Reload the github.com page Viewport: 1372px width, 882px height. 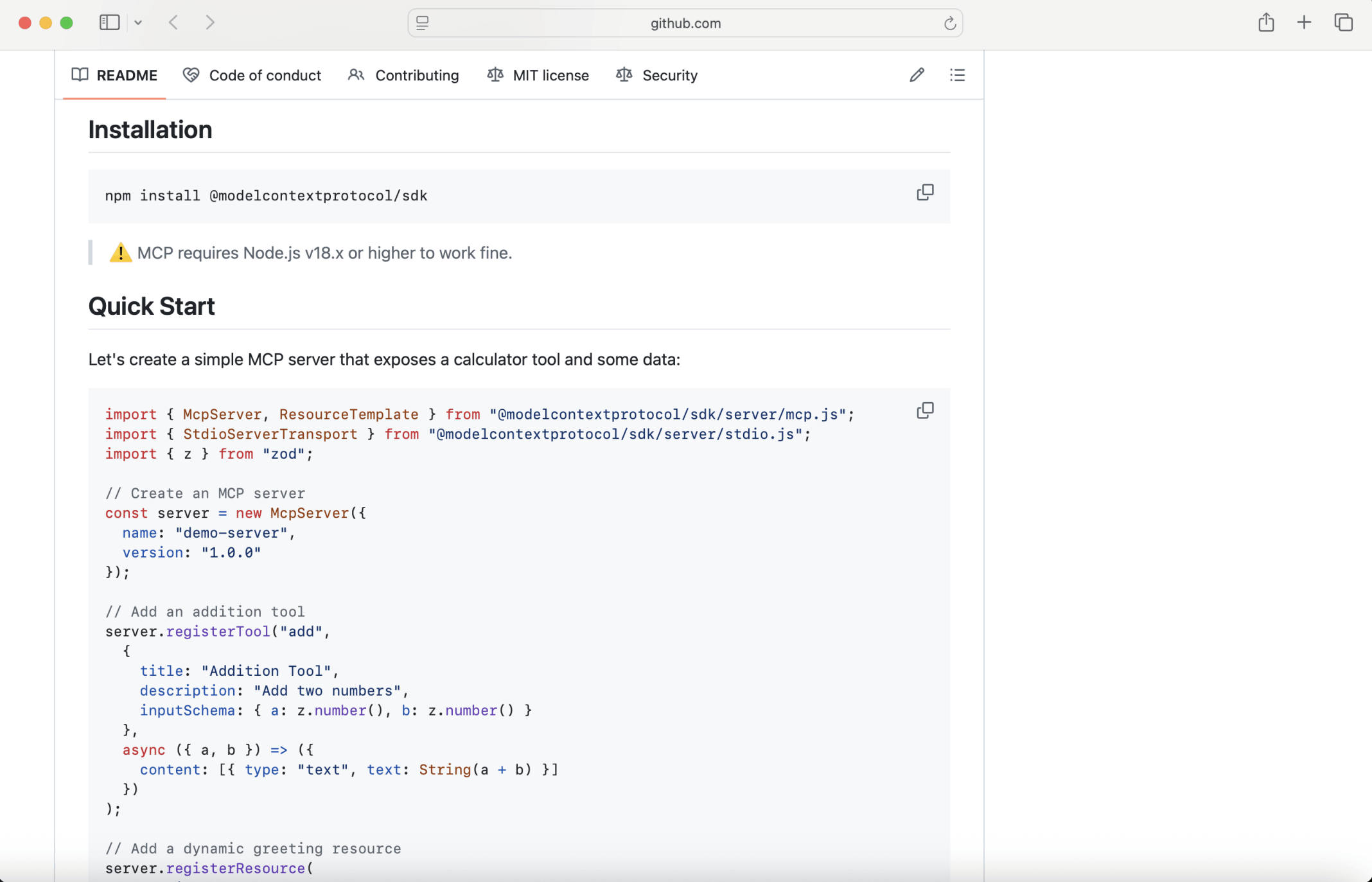coord(950,24)
